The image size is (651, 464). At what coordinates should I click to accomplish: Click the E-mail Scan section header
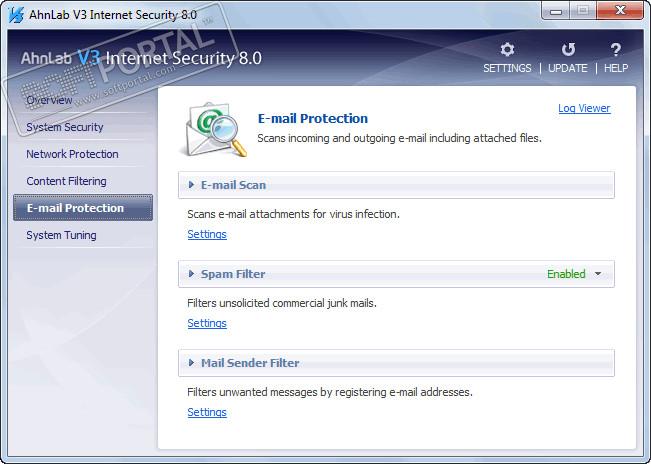point(396,185)
